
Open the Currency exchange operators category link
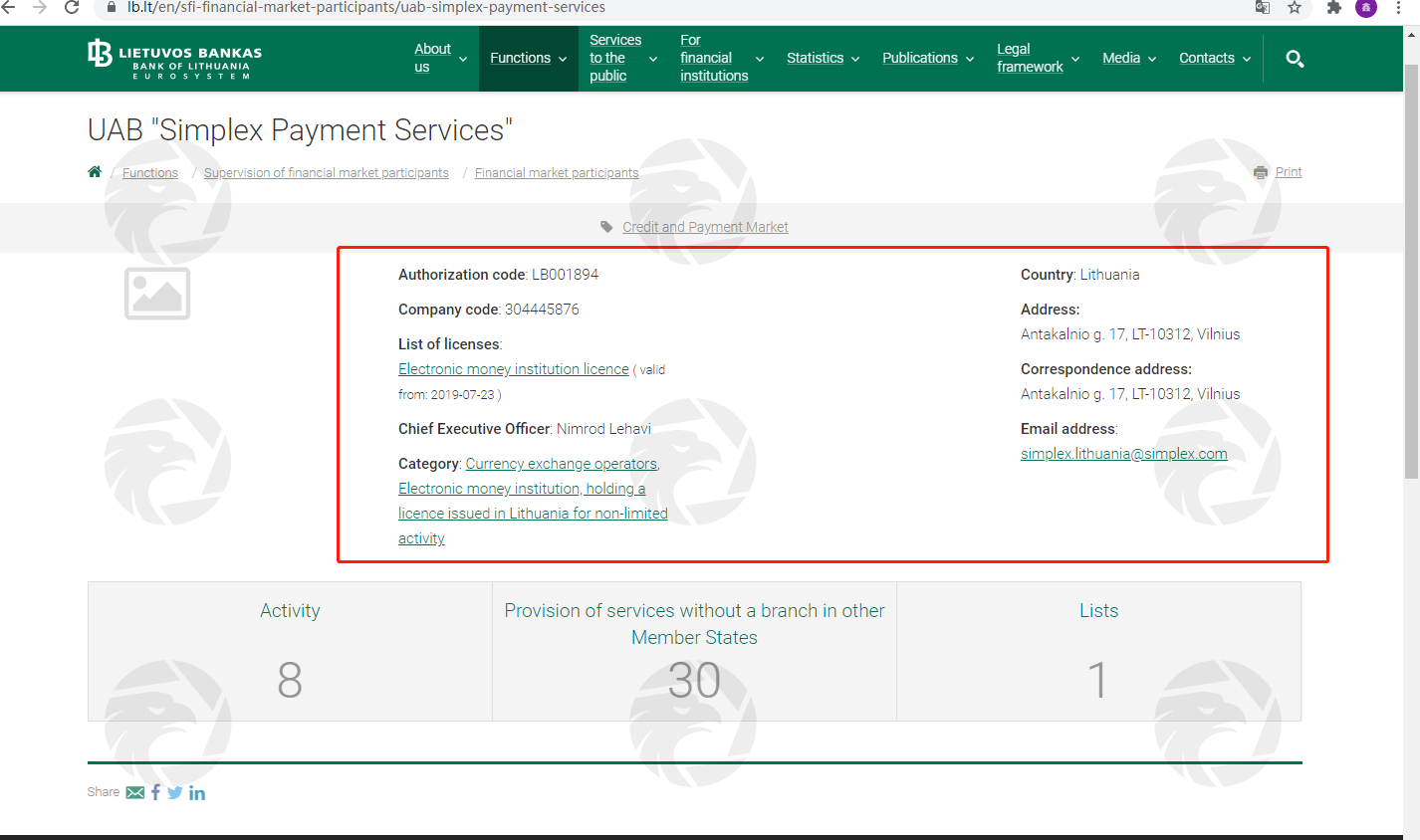563,464
